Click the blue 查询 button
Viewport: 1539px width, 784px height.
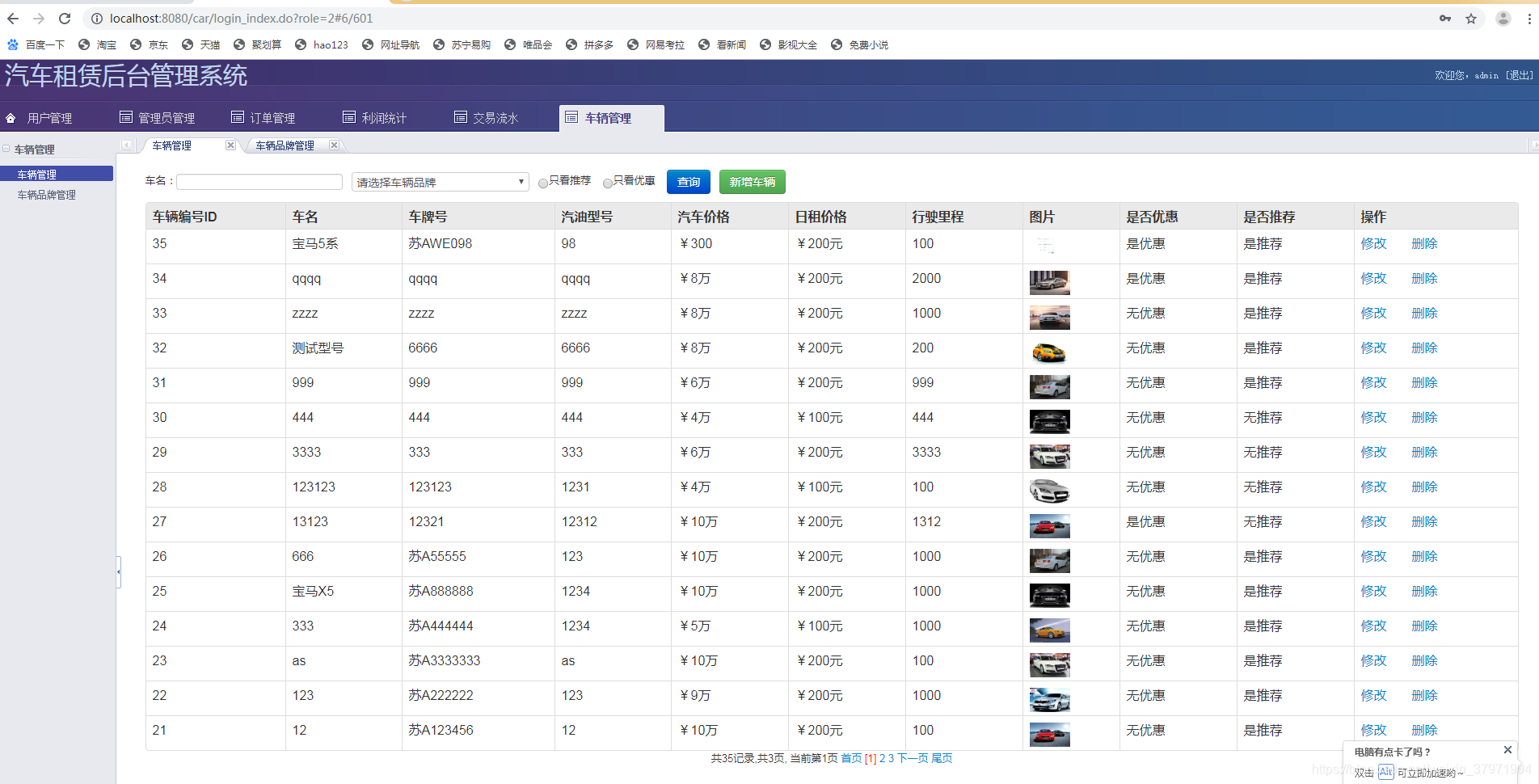pos(689,182)
